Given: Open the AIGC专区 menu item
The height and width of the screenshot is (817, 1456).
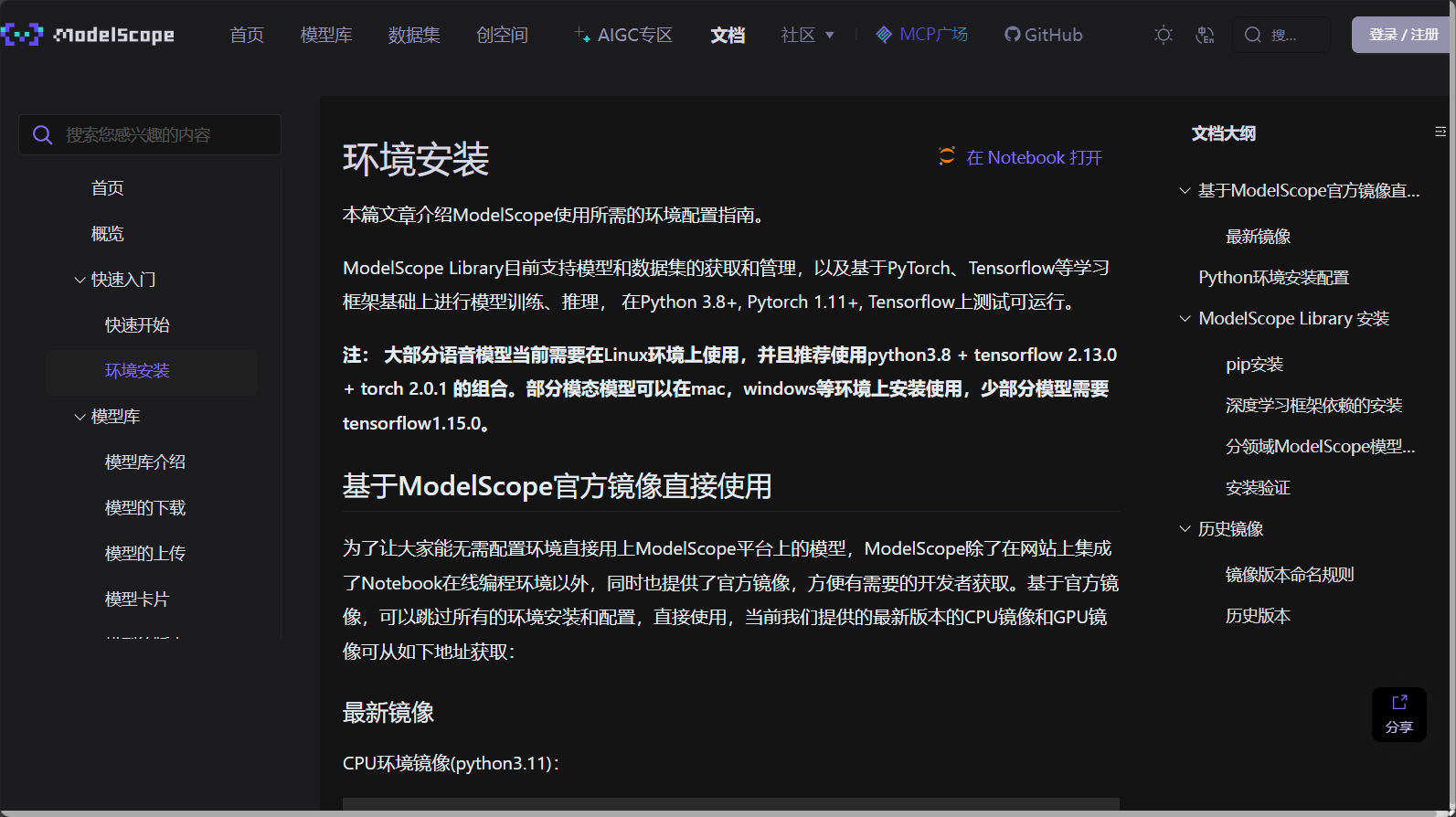Looking at the screenshot, I should tap(623, 35).
